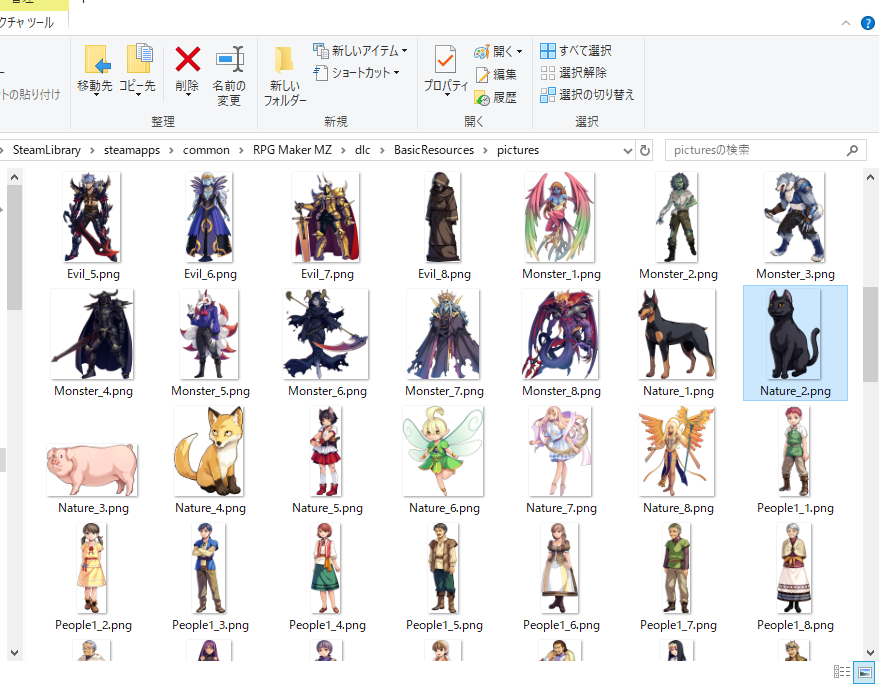
Task: Expand chevron after common in breadcrumb
Action: tap(241, 150)
